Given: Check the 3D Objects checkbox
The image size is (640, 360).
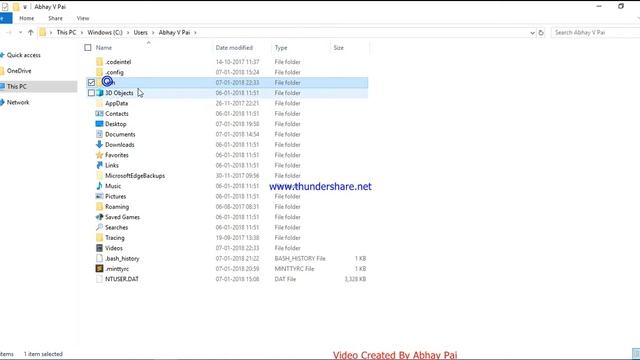Looking at the screenshot, I should pyautogui.click(x=91, y=93).
